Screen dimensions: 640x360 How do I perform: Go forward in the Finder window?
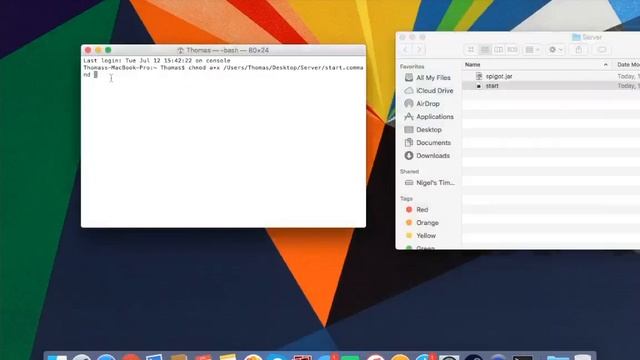pyautogui.click(x=419, y=50)
